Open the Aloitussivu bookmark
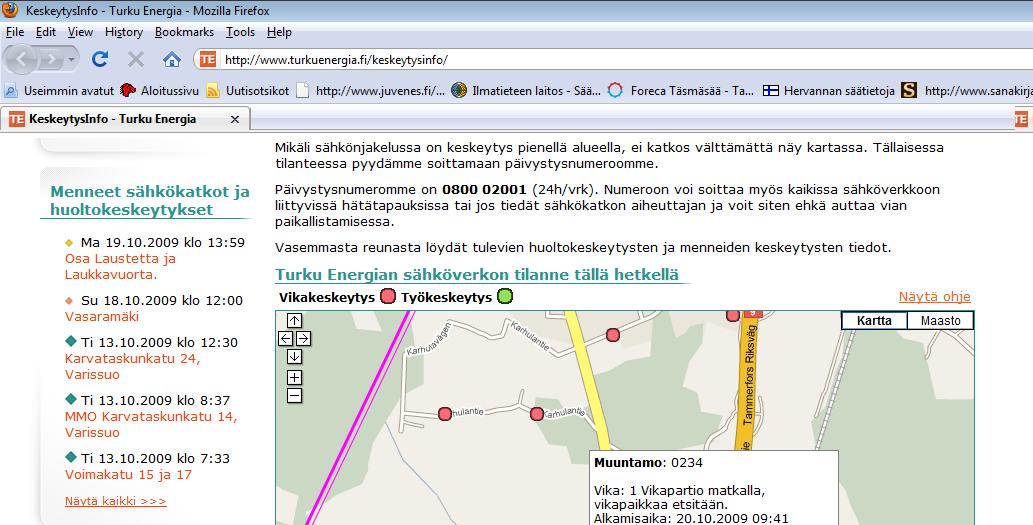Viewport: 1033px width, 525px height. (x=159, y=90)
